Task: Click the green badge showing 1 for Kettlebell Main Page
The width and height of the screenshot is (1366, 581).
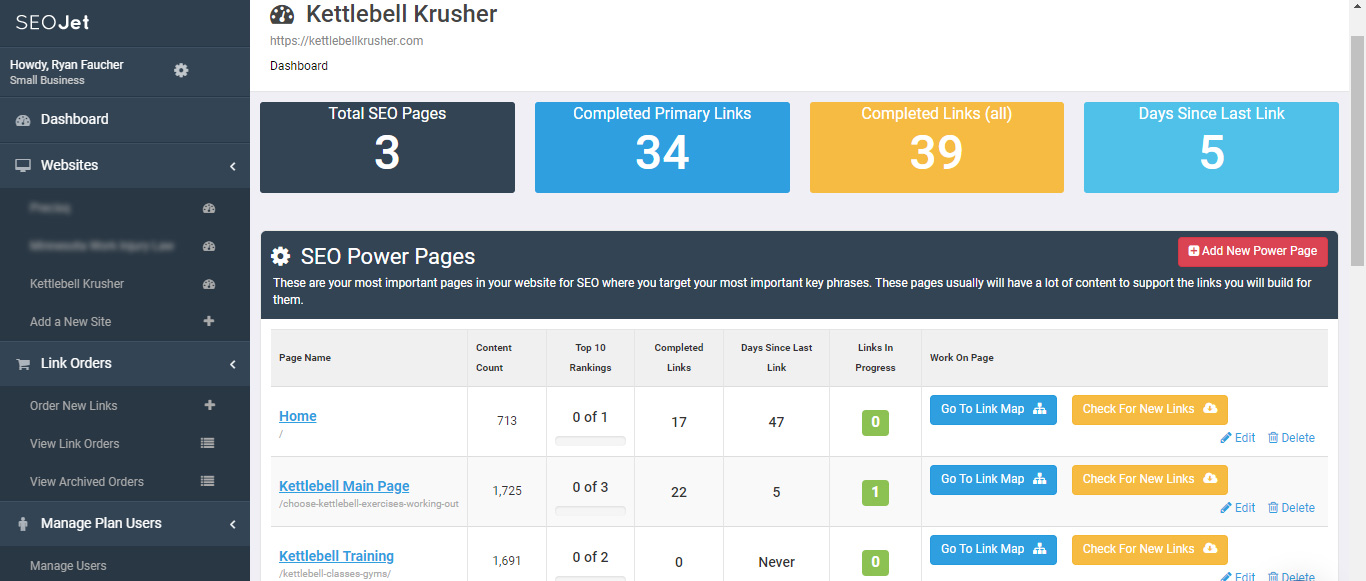Action: tap(875, 492)
